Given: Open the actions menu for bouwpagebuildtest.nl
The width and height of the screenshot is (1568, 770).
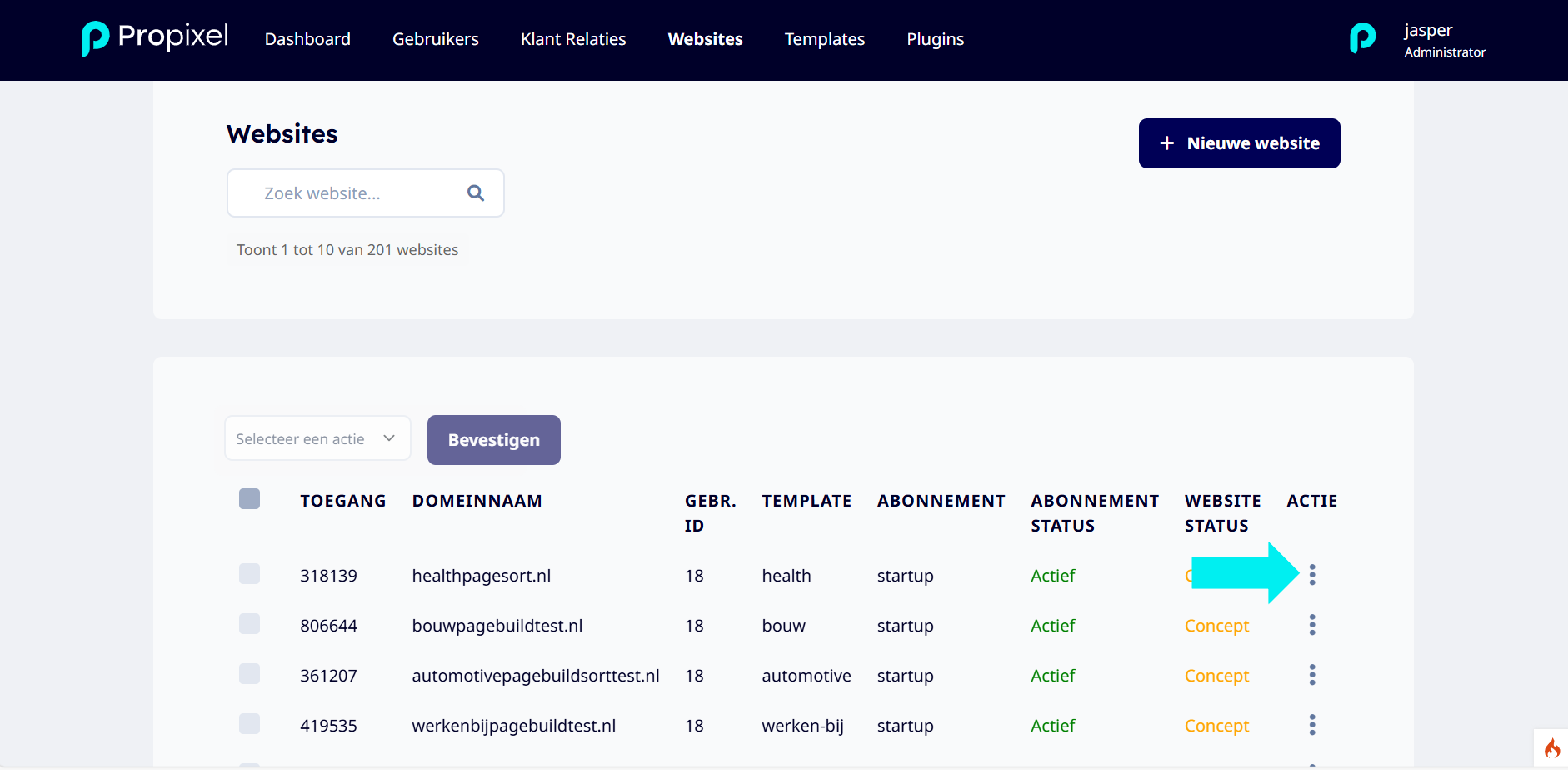Looking at the screenshot, I should click(x=1312, y=625).
